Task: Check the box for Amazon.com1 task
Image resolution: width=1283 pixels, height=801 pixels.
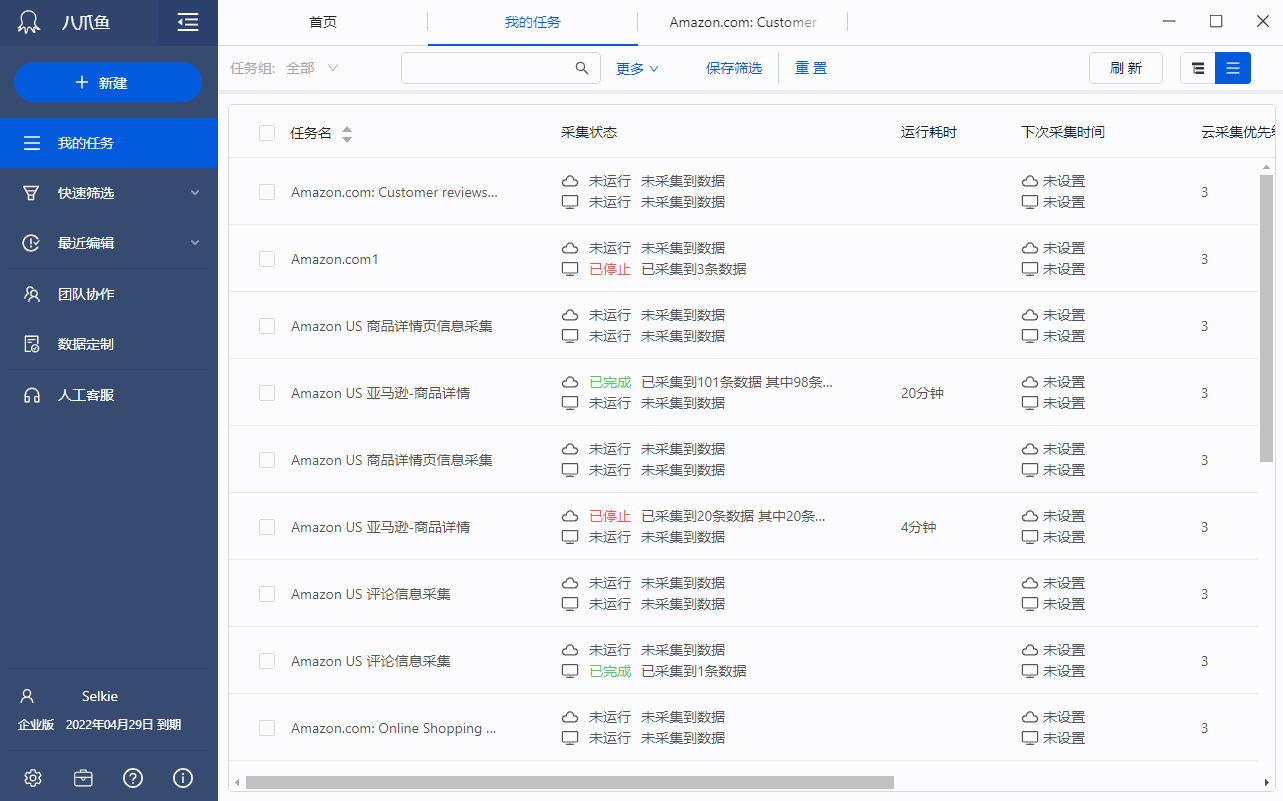Action: tap(267, 259)
